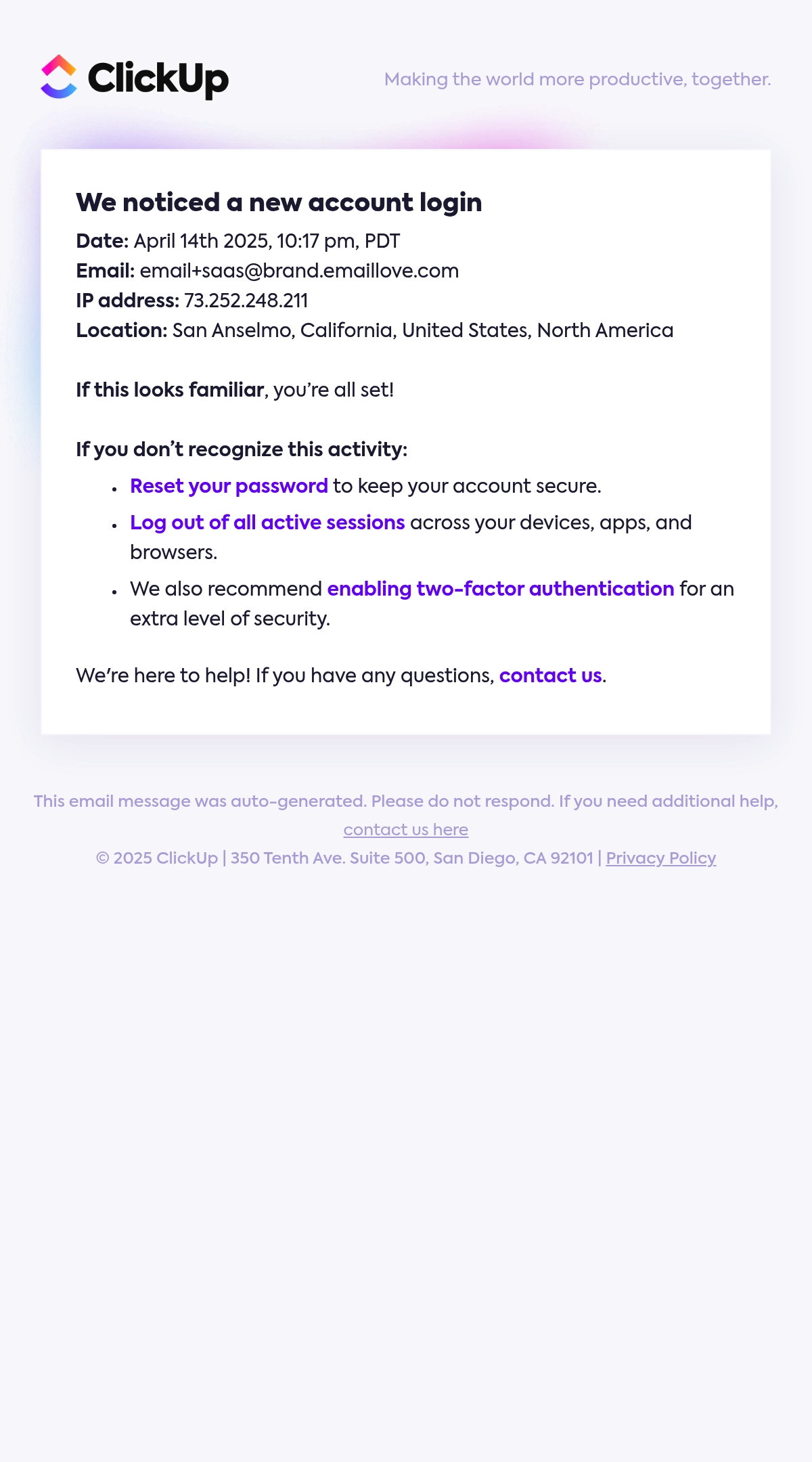
Task: Click the tagline Making the world more productive
Action: [x=578, y=79]
